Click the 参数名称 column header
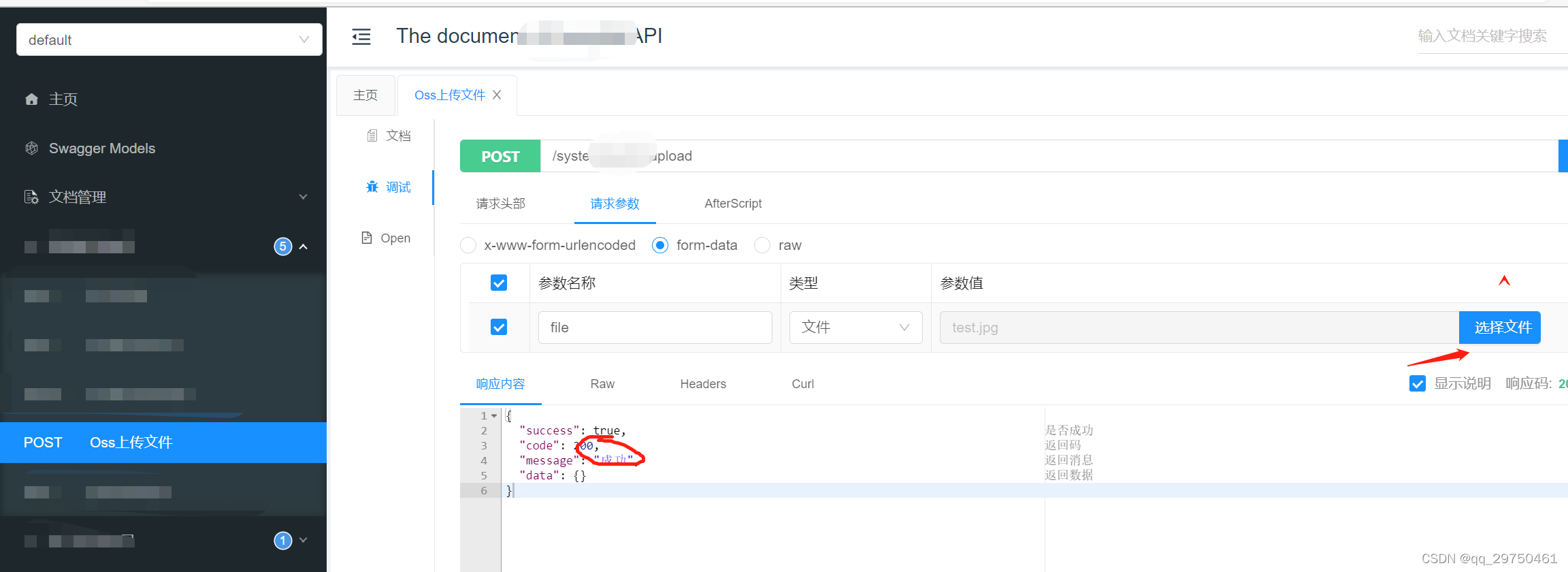Image resolution: width=1568 pixels, height=572 pixels. tap(567, 283)
